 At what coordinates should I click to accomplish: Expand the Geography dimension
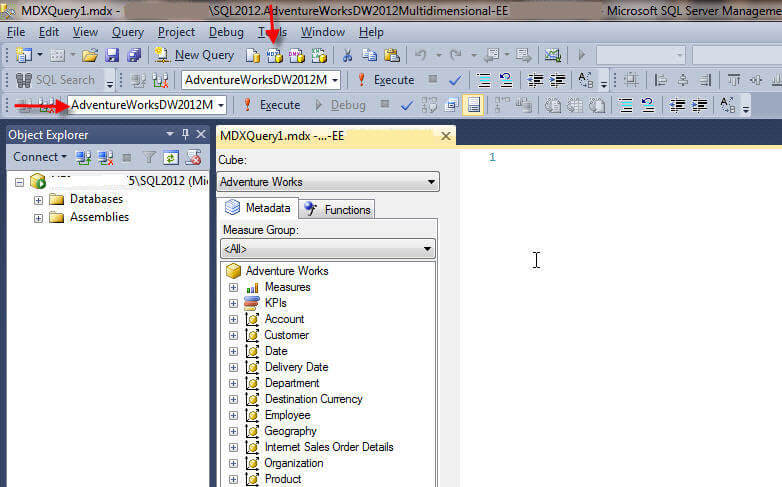pos(233,431)
